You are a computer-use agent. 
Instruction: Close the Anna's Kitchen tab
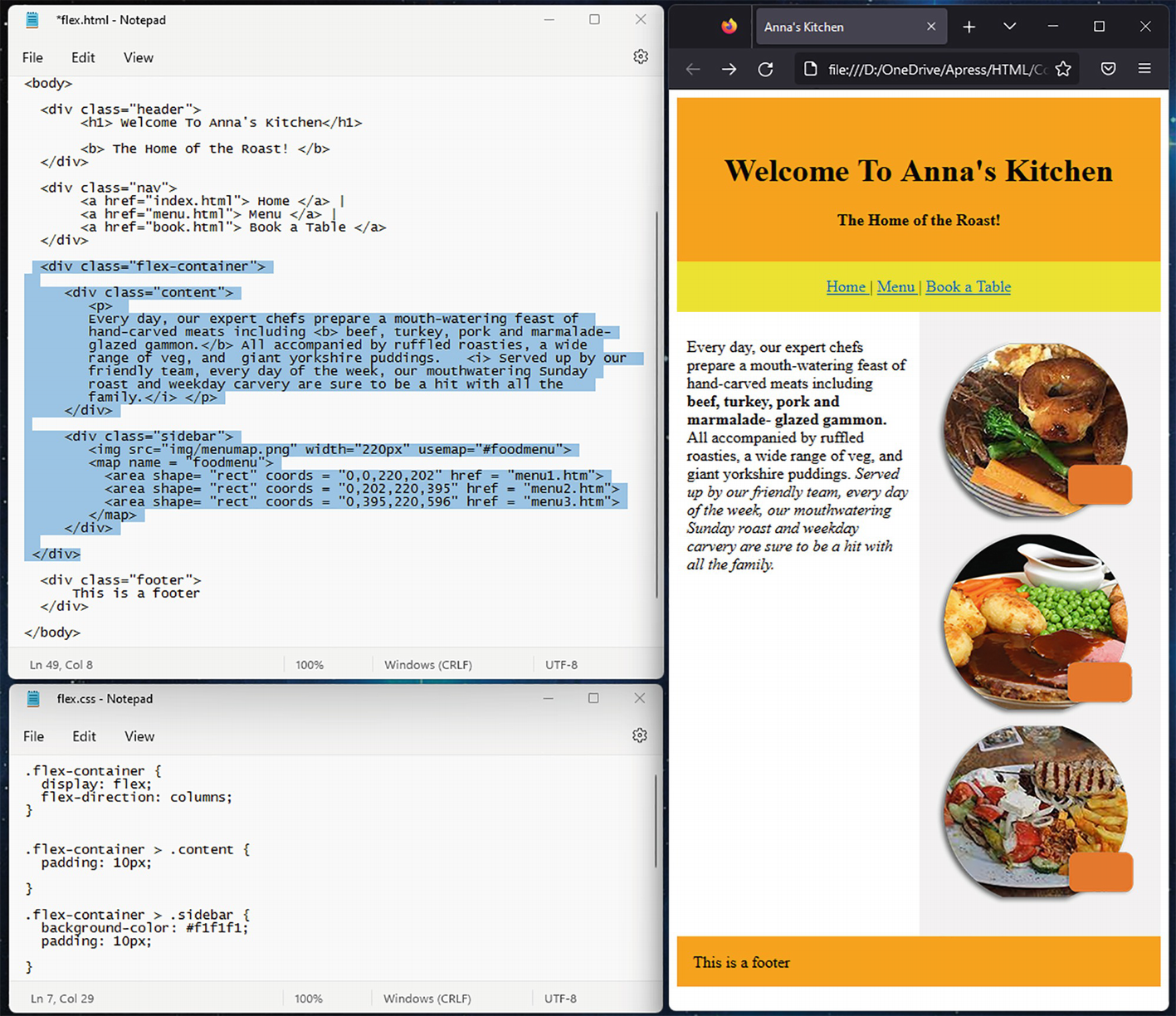931,27
